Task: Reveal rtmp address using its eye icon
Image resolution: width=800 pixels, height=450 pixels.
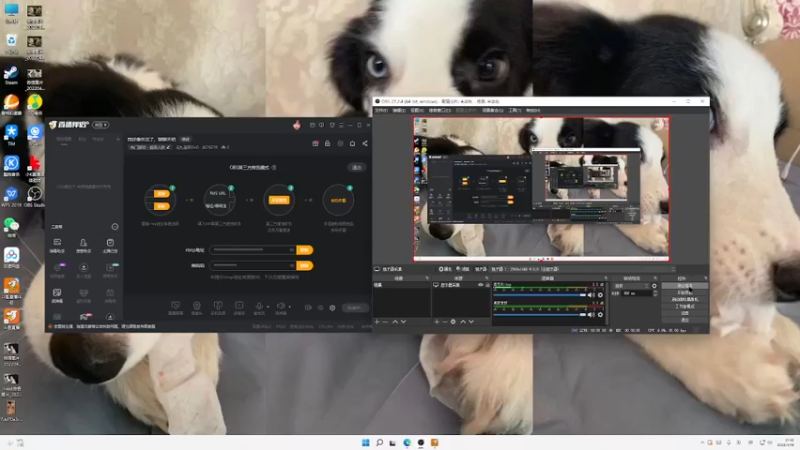Action: 292,250
